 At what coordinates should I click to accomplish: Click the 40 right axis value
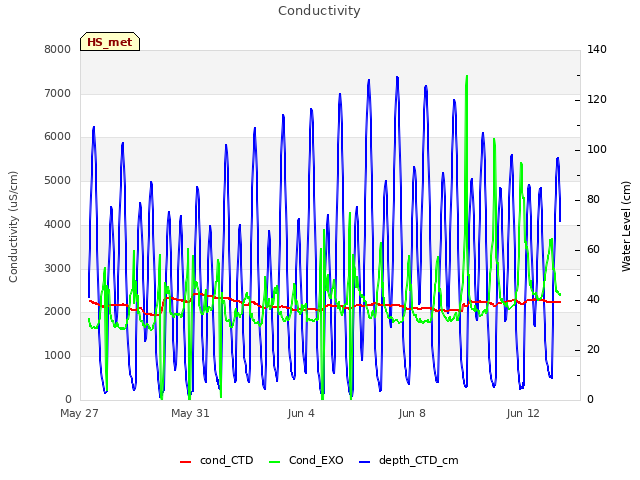click(x=593, y=300)
